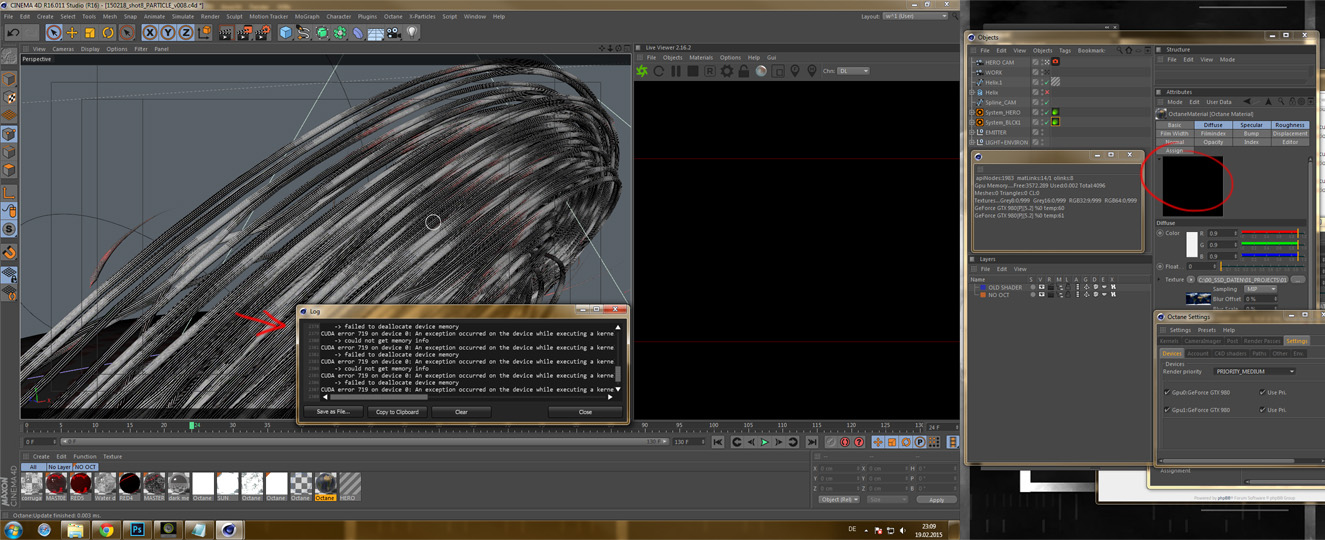
Task: Toggle Gpu1 GeForce GTX 980 checkbox
Action: [1167, 410]
